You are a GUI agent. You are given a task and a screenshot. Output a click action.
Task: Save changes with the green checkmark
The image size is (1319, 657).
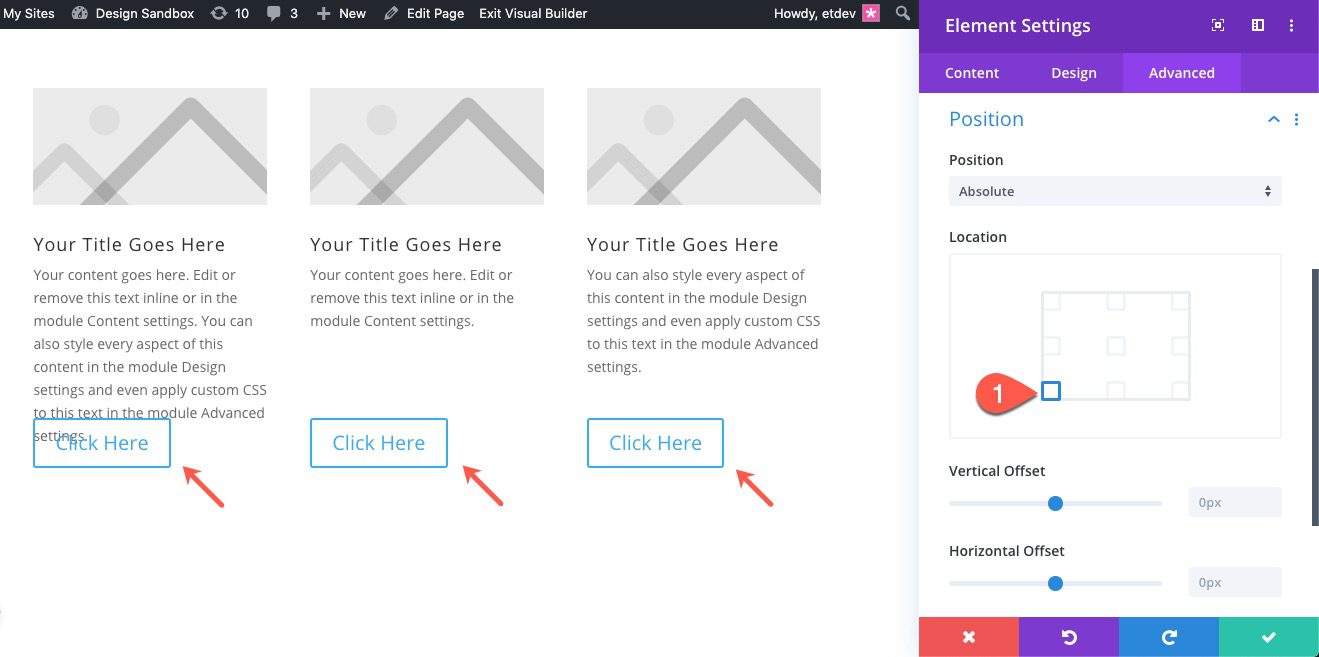click(1268, 636)
